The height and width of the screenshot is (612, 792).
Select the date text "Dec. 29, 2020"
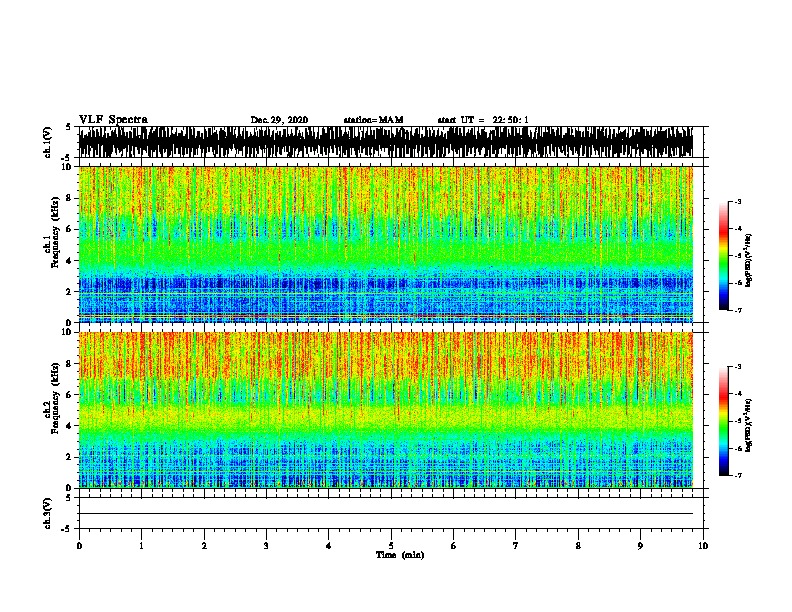[x=279, y=120]
